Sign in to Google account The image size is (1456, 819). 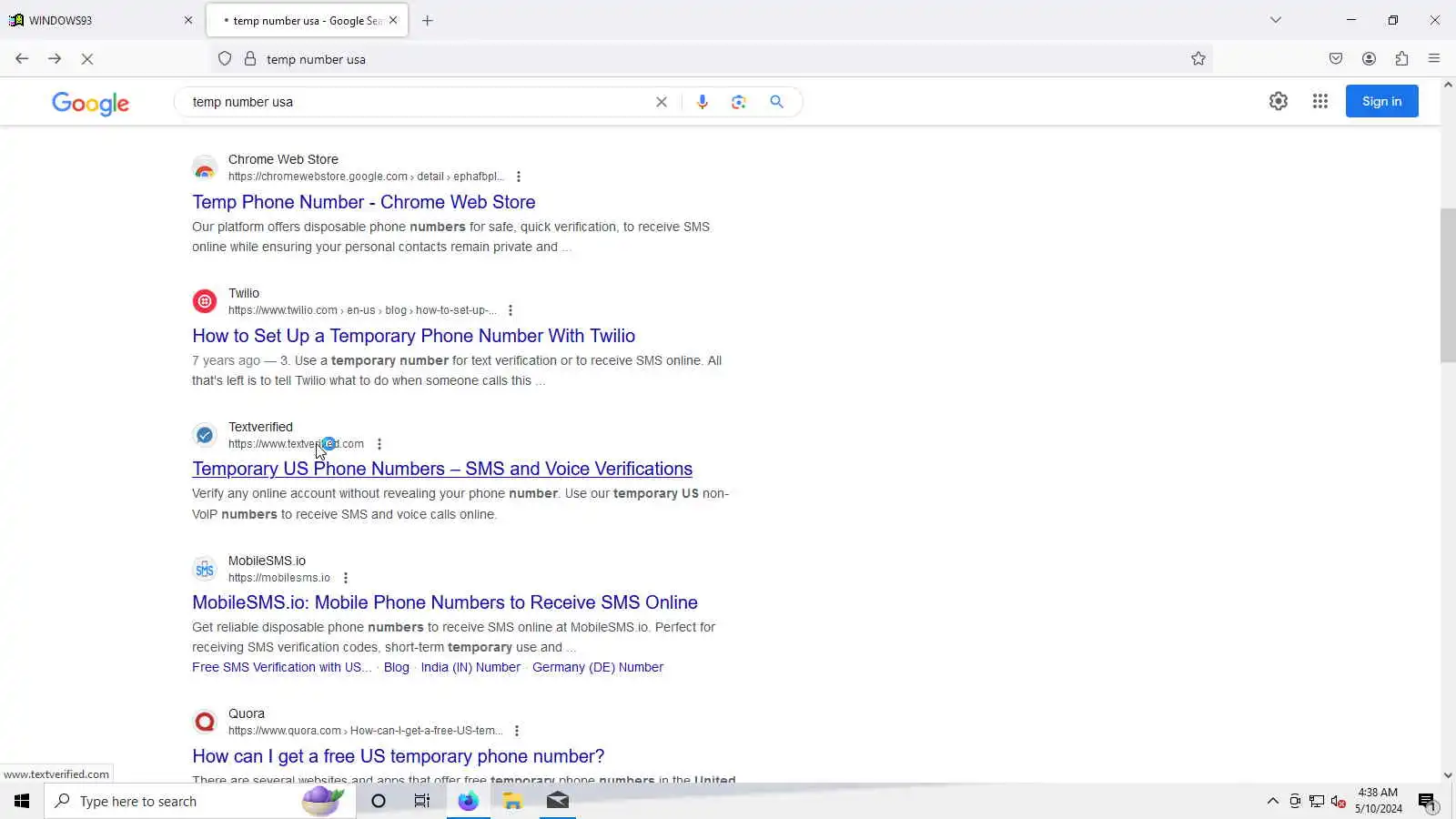(1381, 101)
